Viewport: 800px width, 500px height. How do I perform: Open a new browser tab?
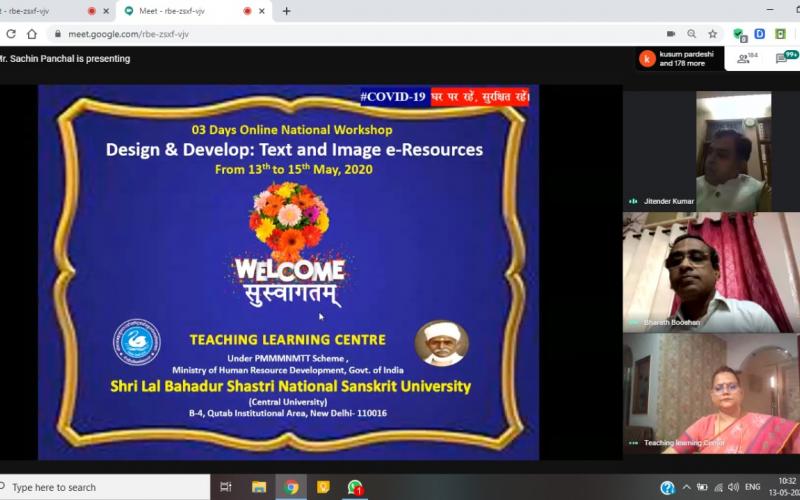point(286,11)
